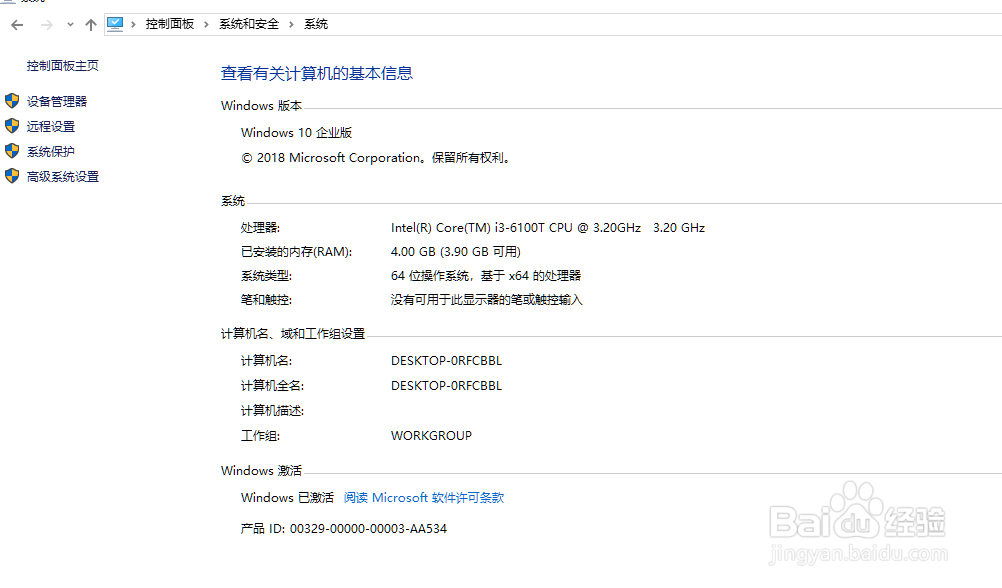Viewport: 1002px width, 588px height.
Task: Open 系统保护 settings
Action: [50, 151]
